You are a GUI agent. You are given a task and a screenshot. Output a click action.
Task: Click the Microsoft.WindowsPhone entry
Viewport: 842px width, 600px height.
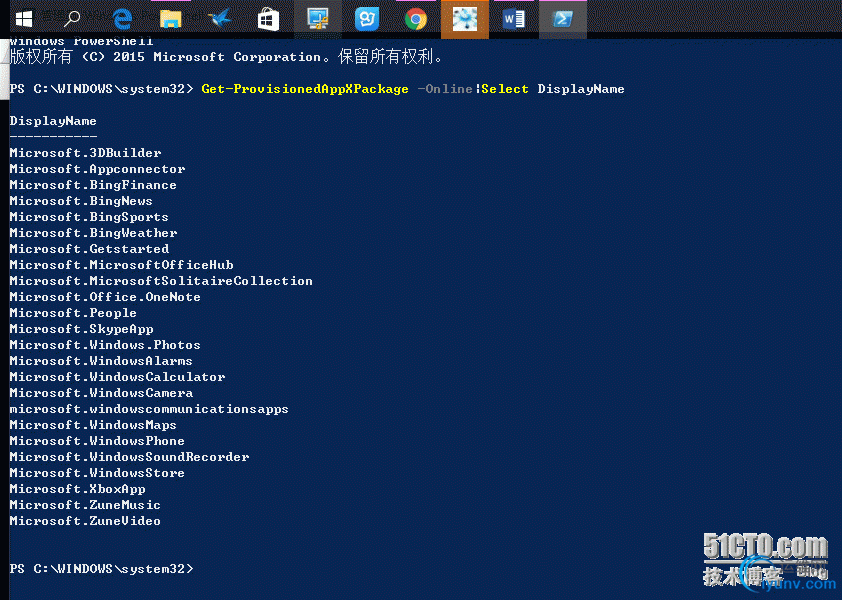click(x=97, y=442)
